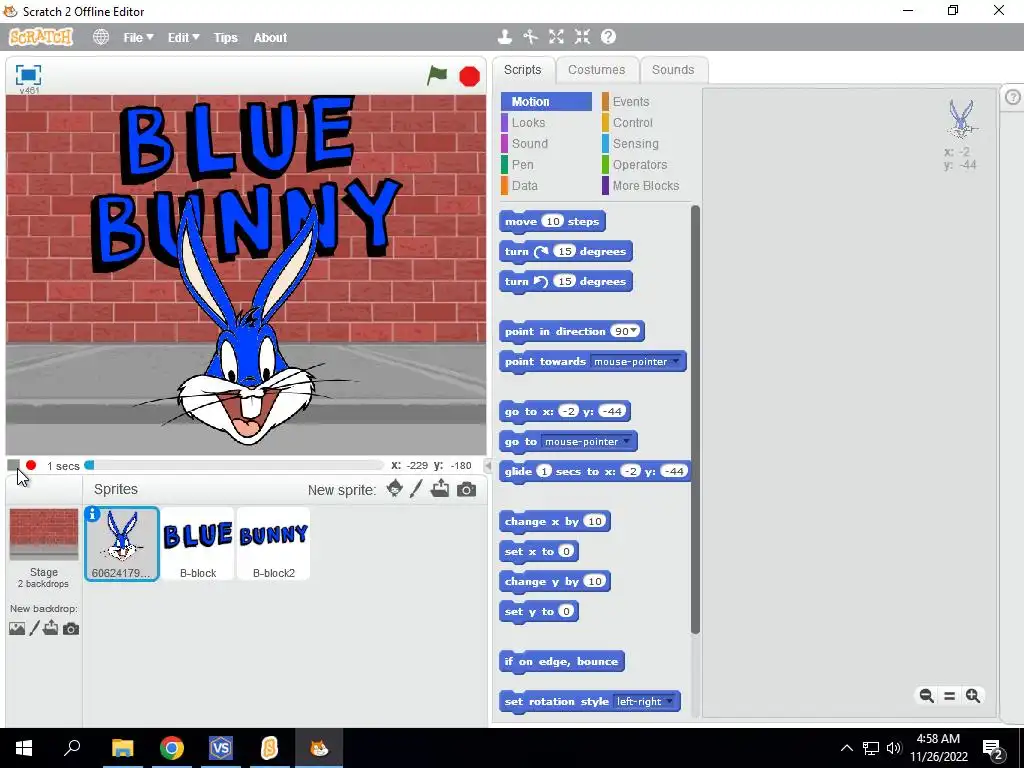Zoom out scripts area

coord(926,696)
